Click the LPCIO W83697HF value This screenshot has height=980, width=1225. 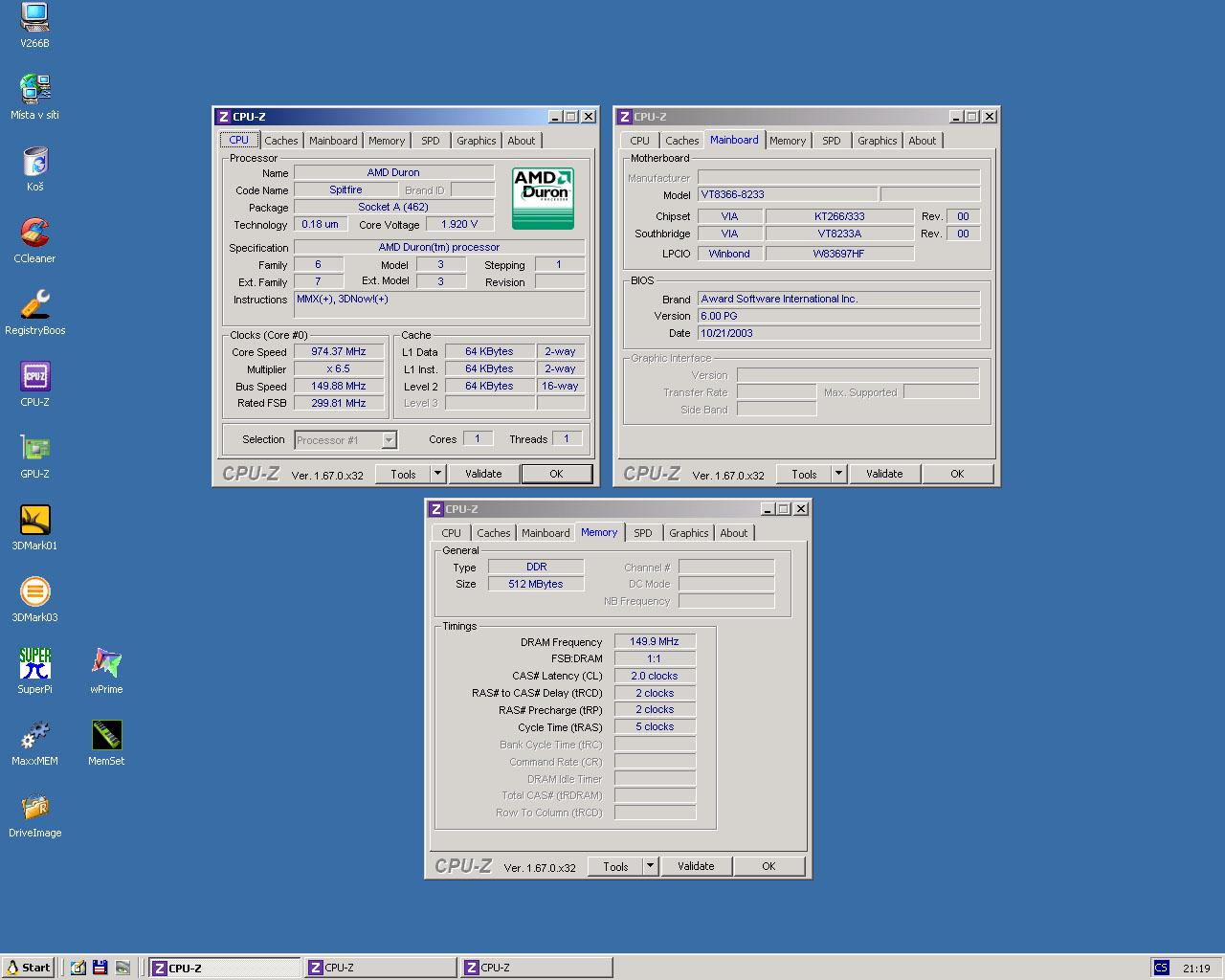pyautogui.click(x=839, y=254)
